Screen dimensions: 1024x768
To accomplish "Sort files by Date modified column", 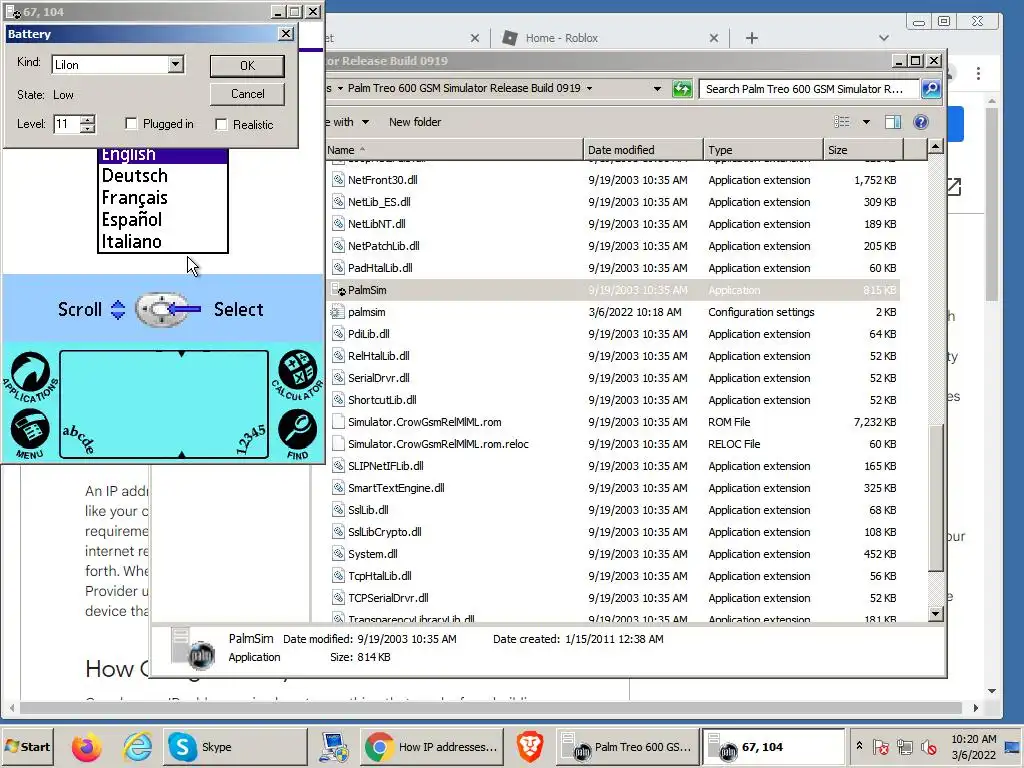I will pyautogui.click(x=643, y=150).
